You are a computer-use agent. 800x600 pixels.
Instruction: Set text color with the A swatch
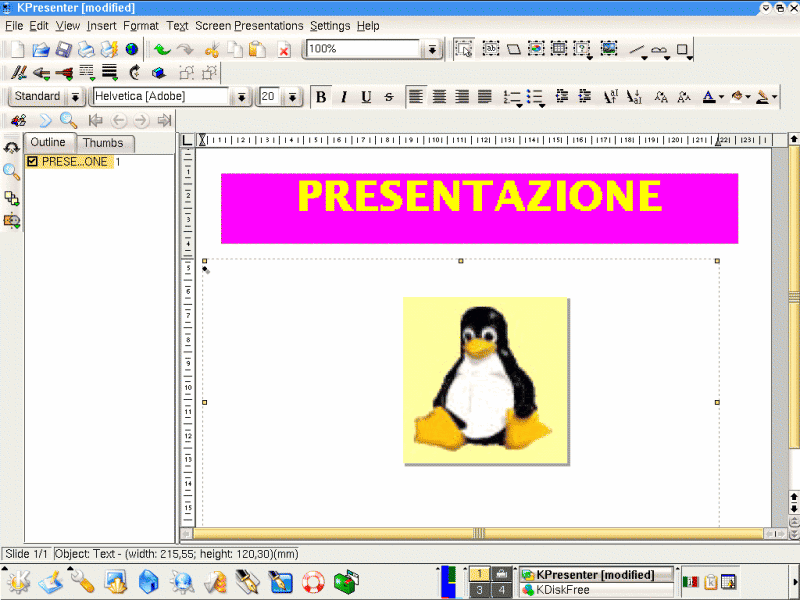[709, 96]
